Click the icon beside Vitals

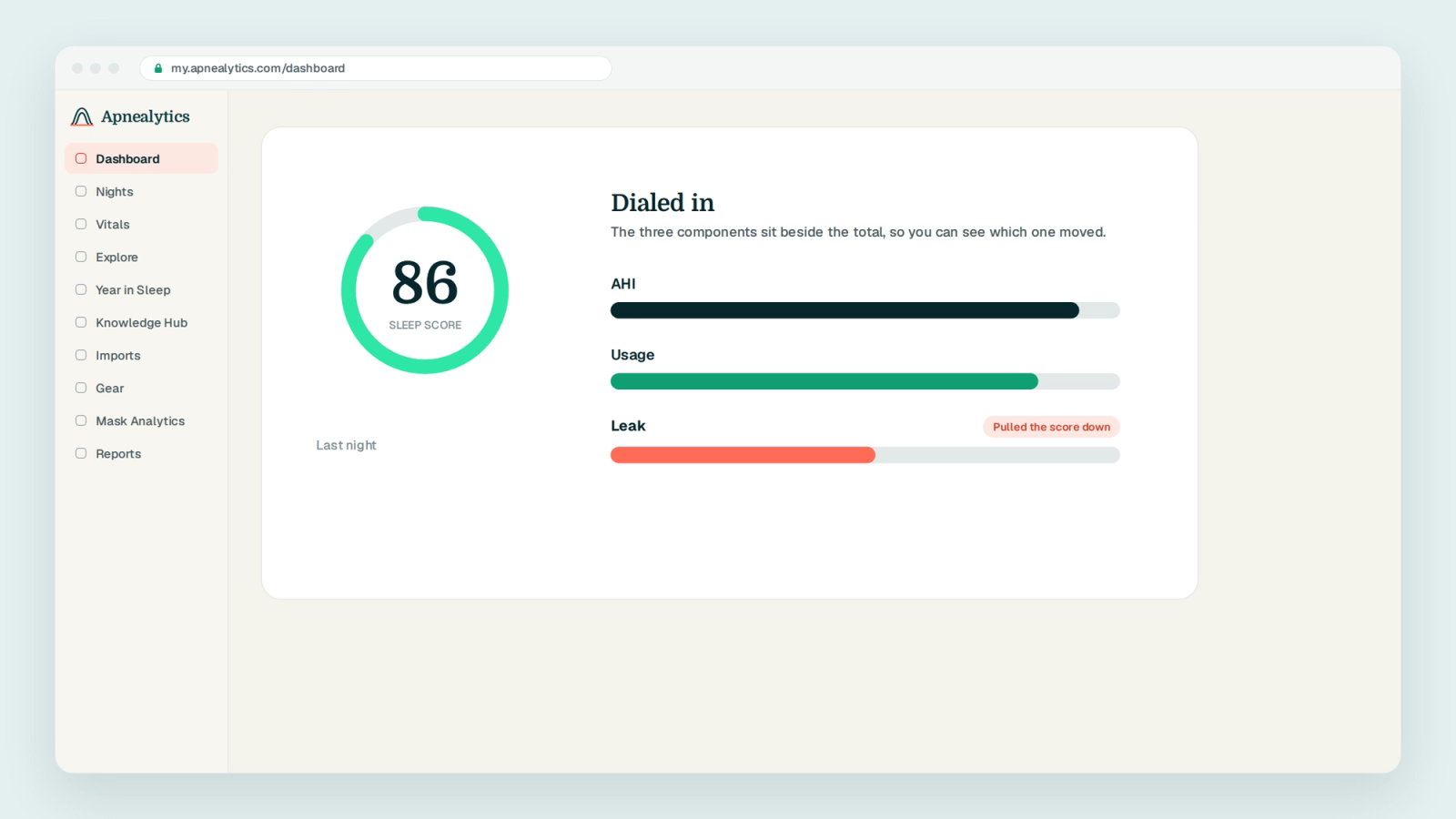[81, 224]
